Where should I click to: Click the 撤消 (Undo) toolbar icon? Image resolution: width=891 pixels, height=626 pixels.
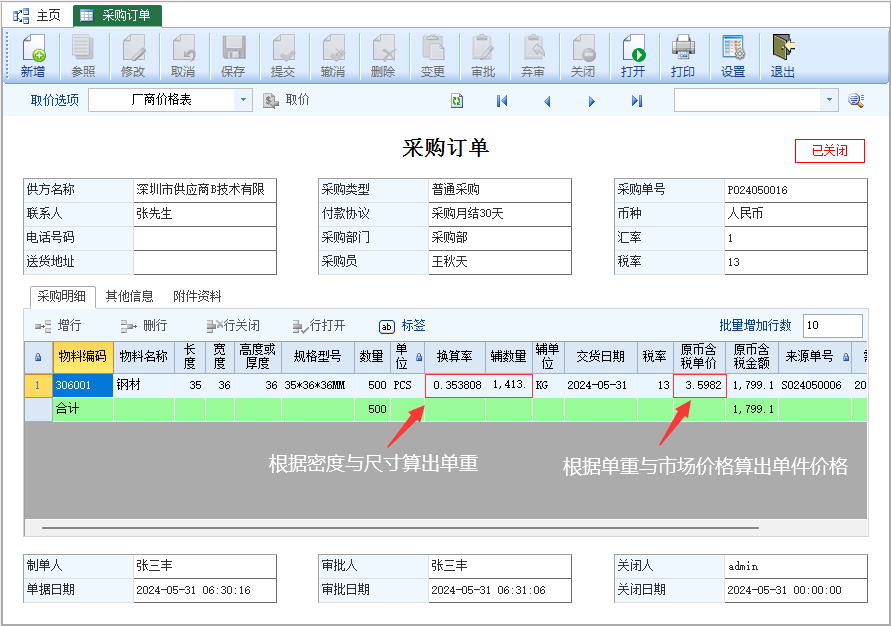point(333,56)
